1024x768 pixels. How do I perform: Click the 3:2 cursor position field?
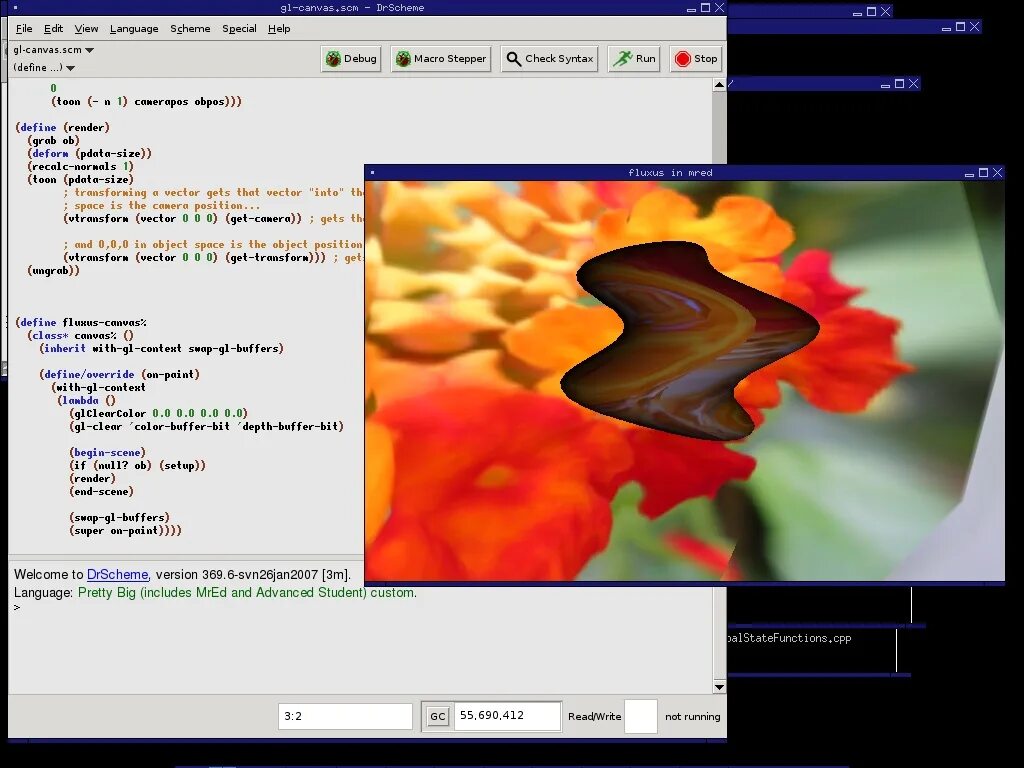345,716
